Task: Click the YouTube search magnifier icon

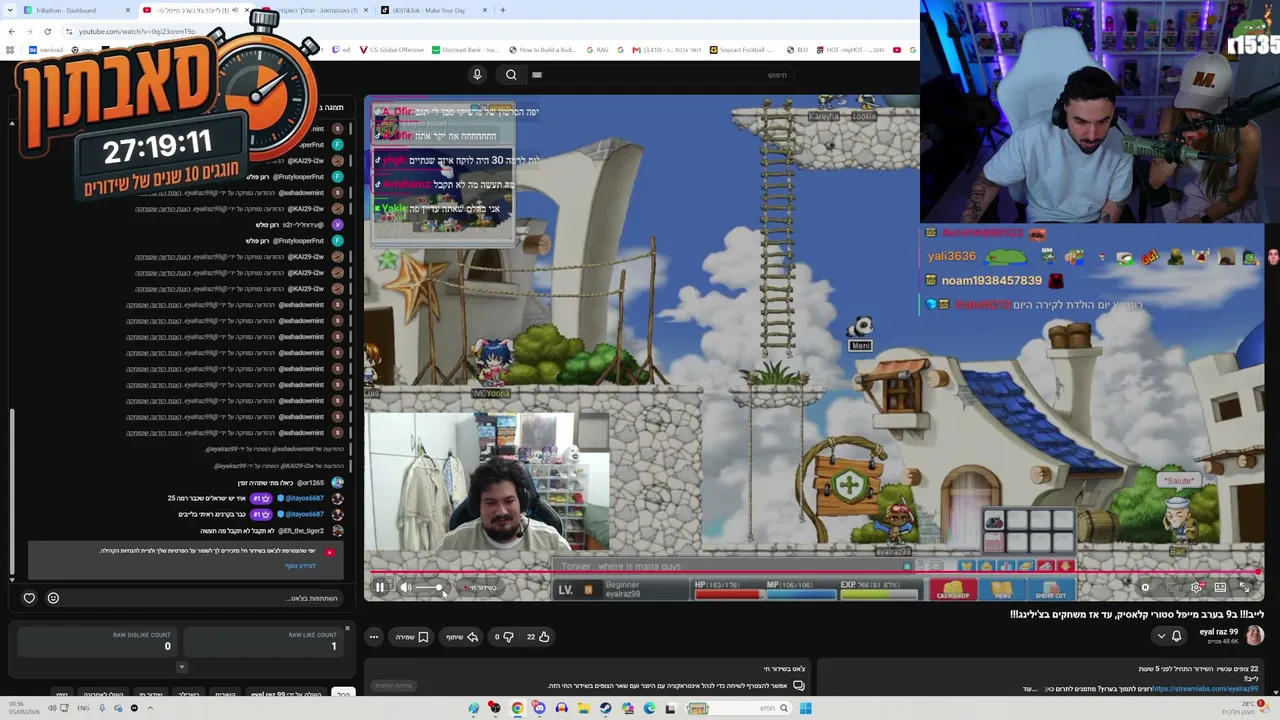Action: click(511, 75)
